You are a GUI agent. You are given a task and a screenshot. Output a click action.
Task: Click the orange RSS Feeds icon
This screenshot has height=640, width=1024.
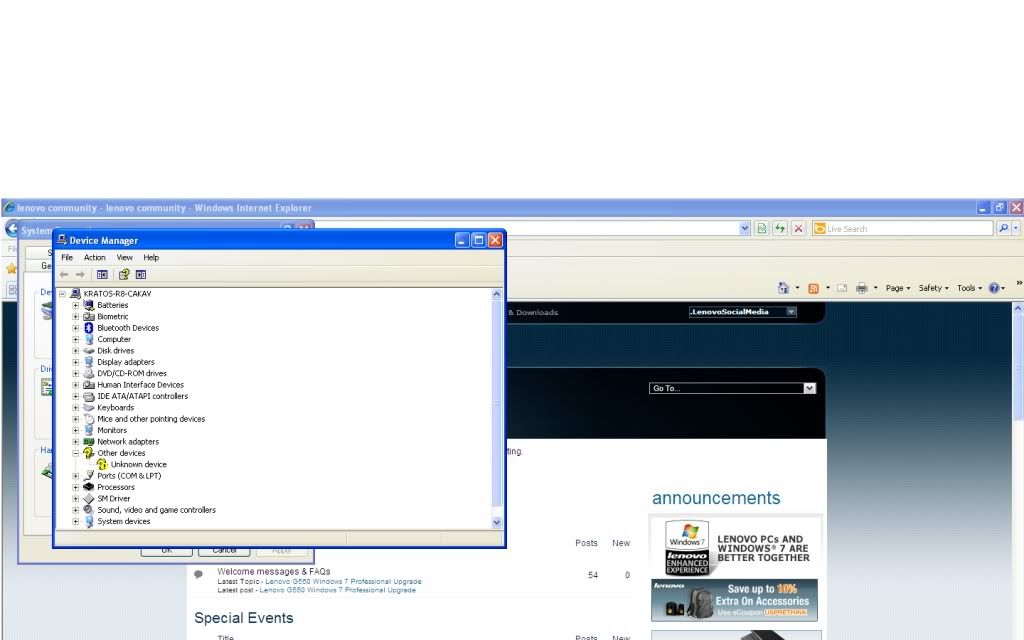tap(814, 288)
